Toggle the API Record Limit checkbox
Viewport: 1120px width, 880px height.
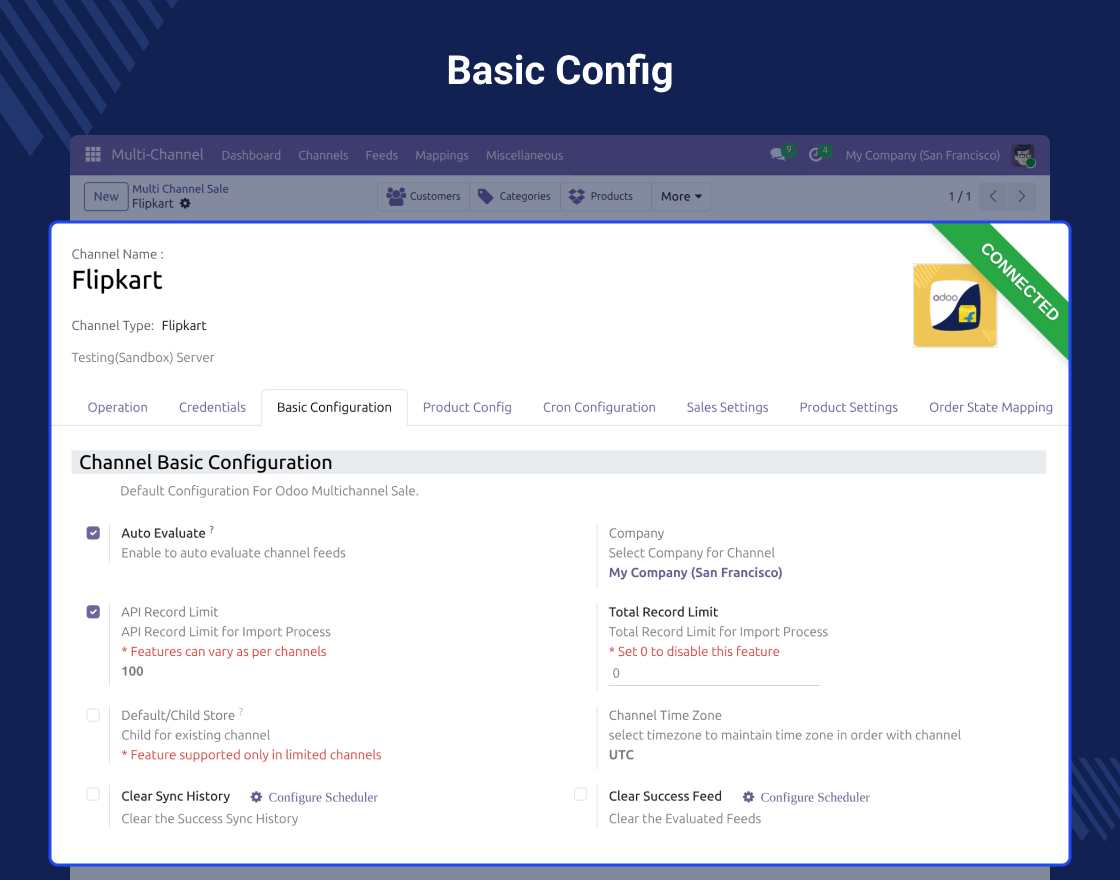pyautogui.click(x=93, y=611)
